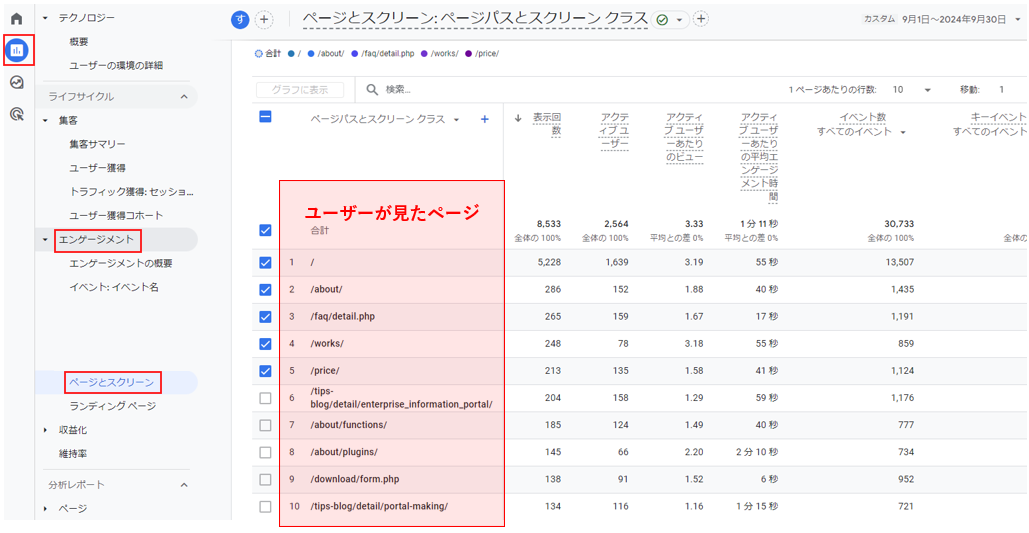Viewport: 1029px width, 533px height.
Task: Open dropdown arrow next to check icon
Action: click(679, 20)
